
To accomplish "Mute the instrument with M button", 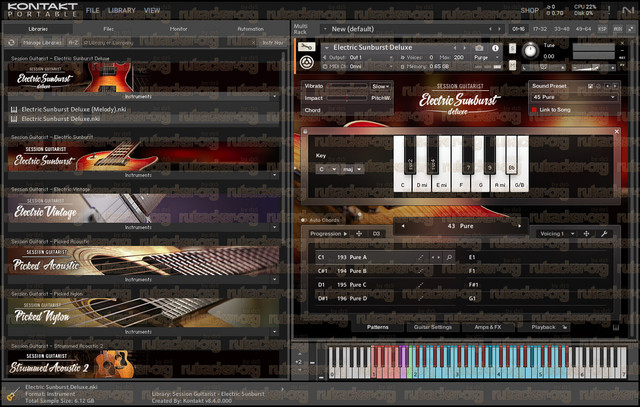I will (512, 64).
